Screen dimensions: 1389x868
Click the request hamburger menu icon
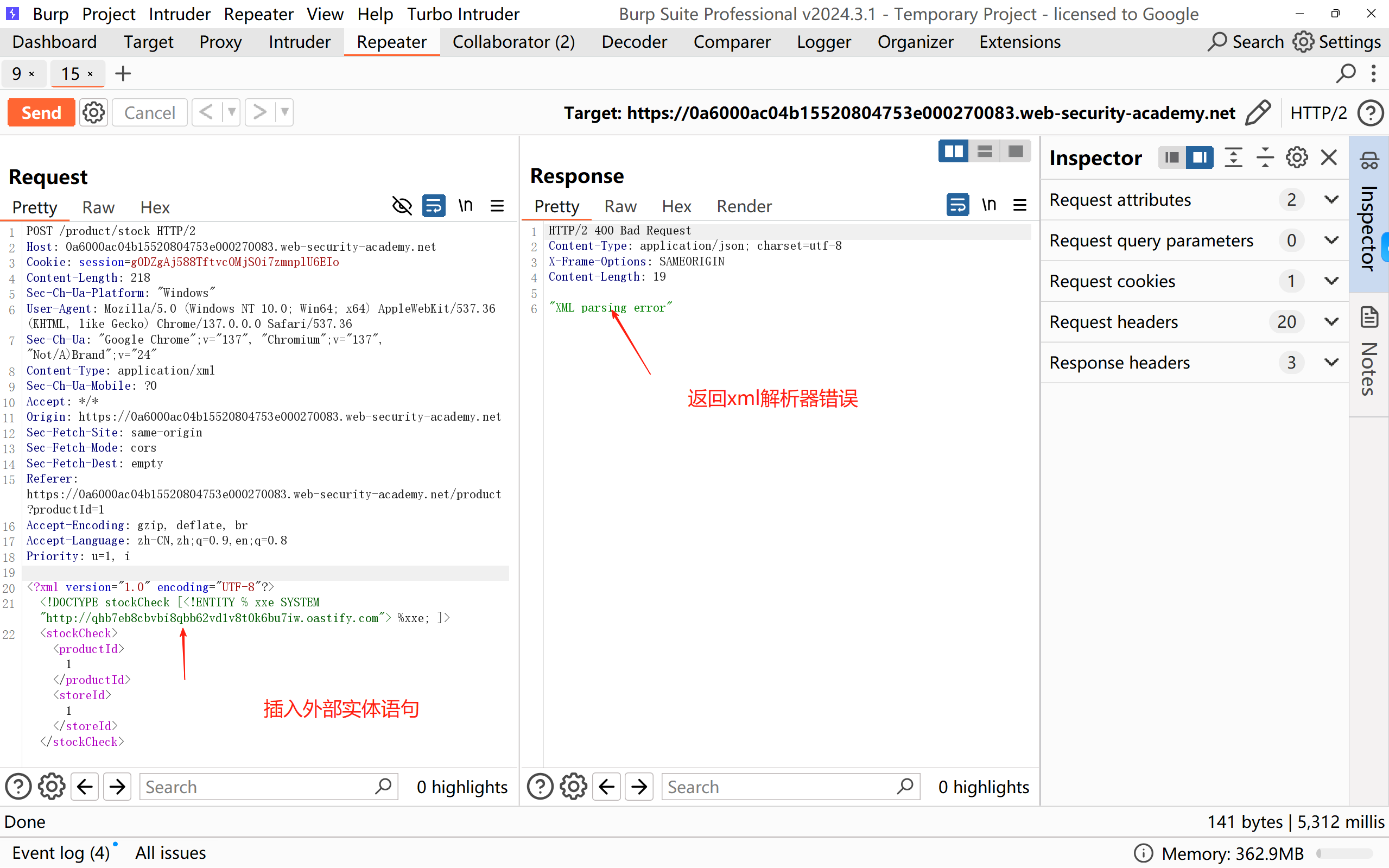(497, 206)
